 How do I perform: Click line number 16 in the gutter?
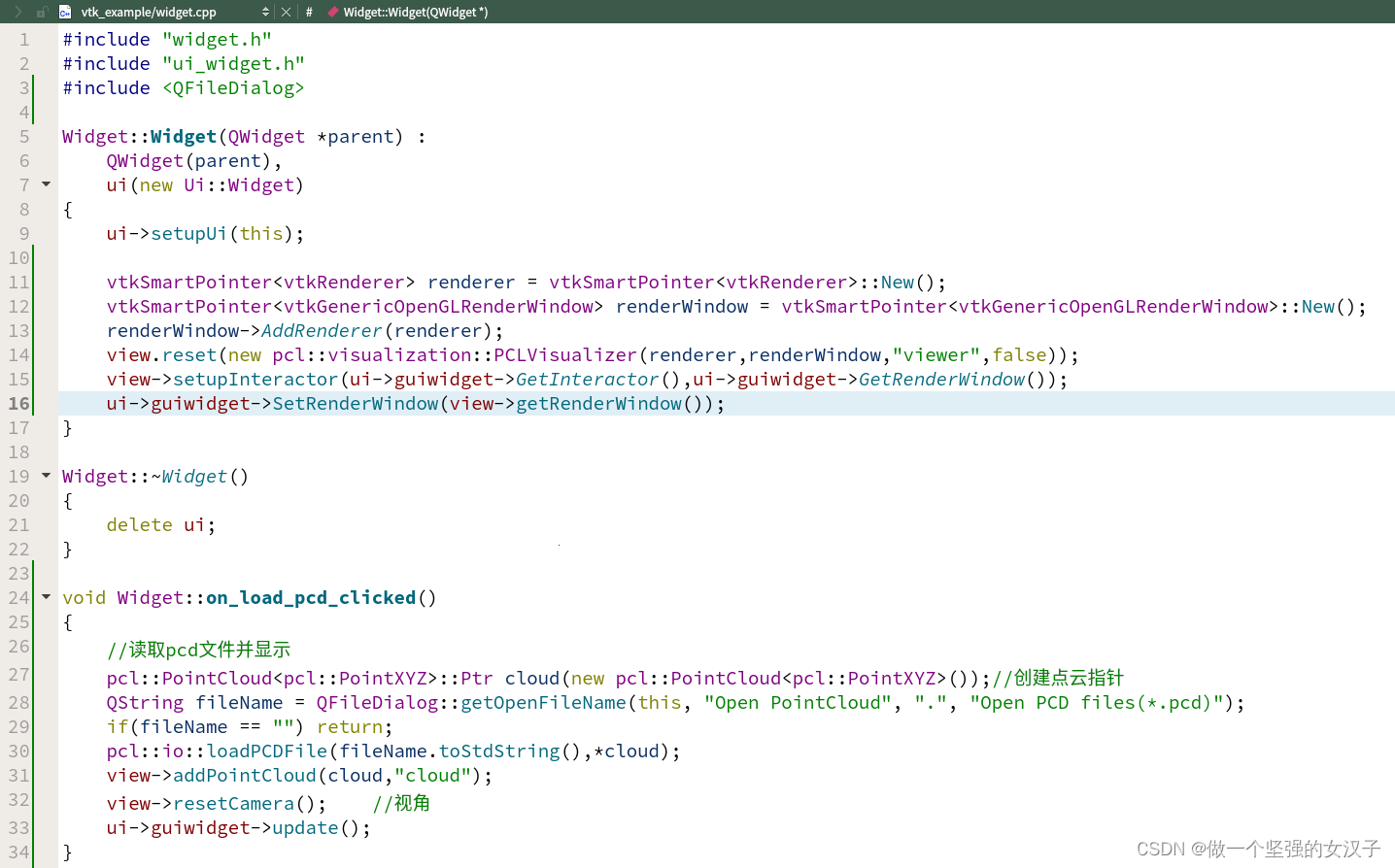coord(17,403)
